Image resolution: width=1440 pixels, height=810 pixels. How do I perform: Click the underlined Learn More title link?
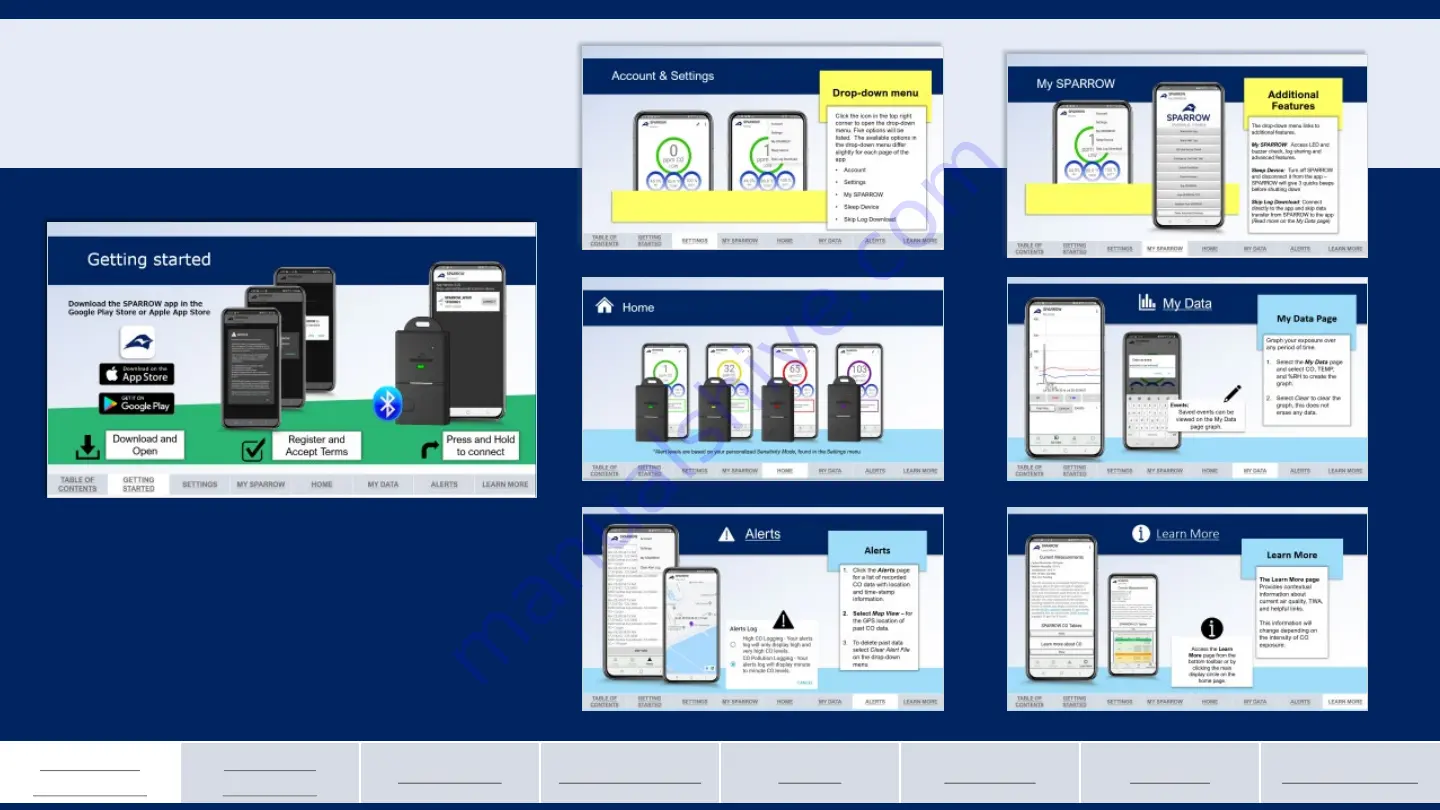pyautogui.click(x=1187, y=534)
